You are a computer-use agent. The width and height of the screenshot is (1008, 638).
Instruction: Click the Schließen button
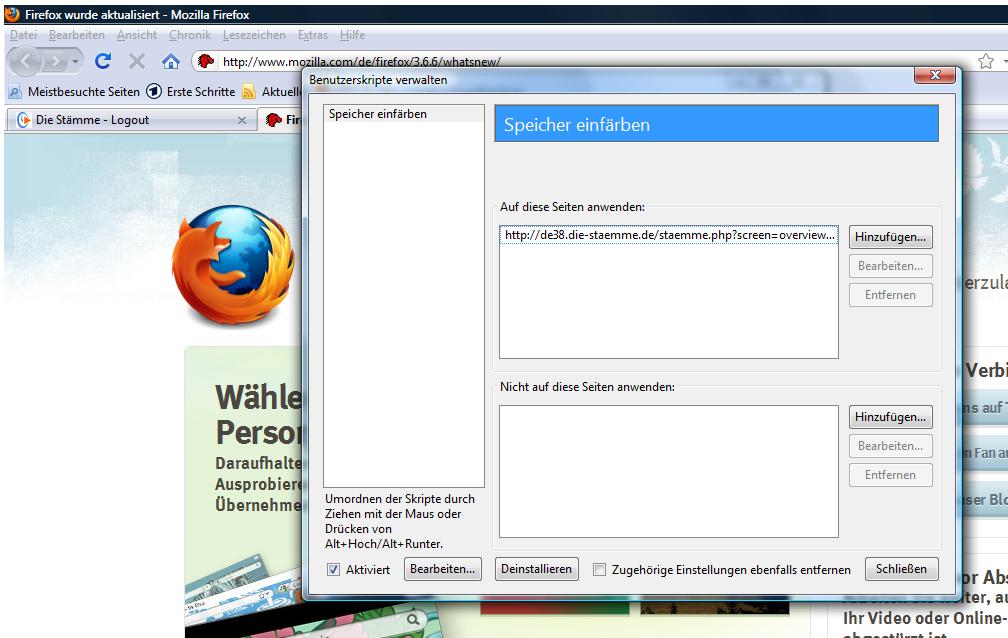[901, 569]
